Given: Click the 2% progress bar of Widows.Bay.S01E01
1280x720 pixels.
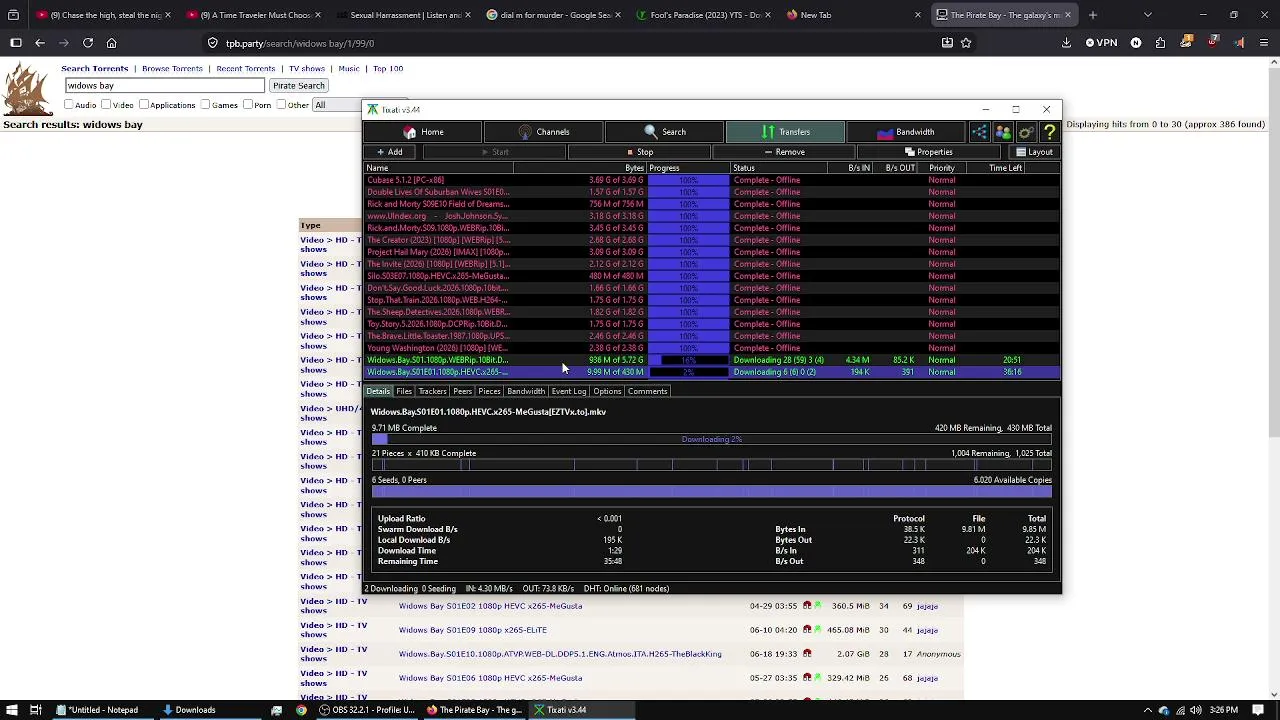Looking at the screenshot, I should 688,372.
